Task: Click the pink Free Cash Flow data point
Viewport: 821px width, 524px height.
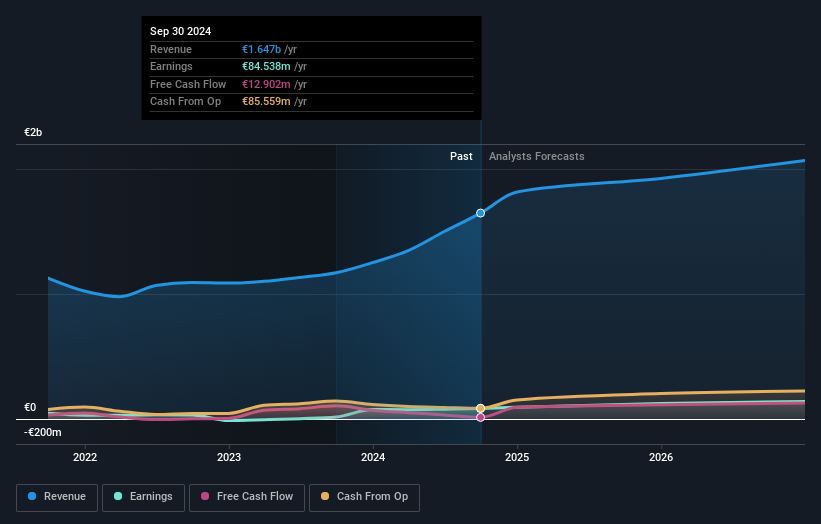Action: coord(480,417)
